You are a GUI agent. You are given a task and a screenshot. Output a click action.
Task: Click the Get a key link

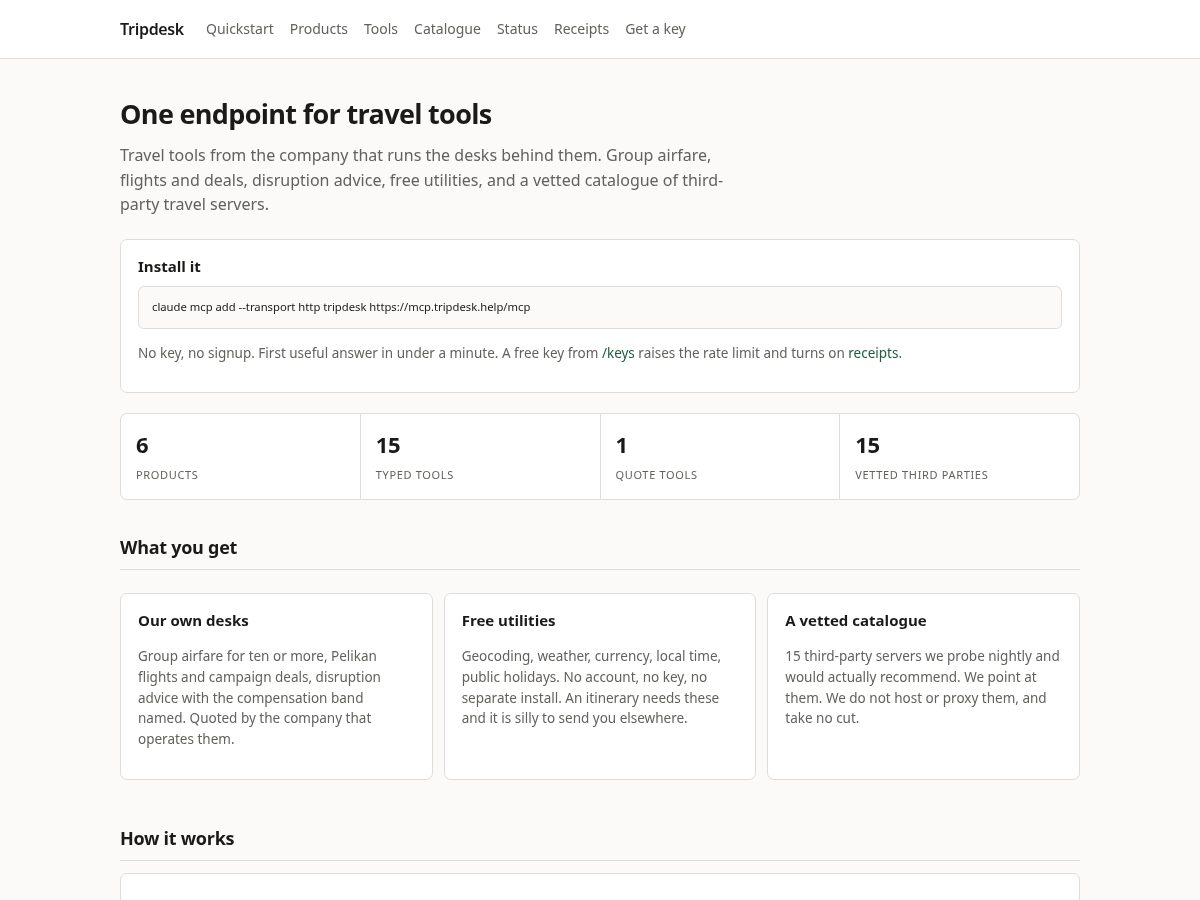[655, 29]
